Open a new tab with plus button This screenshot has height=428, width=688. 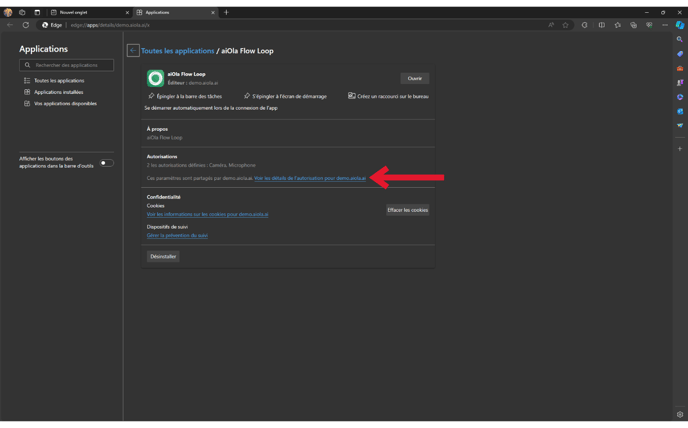click(x=226, y=12)
